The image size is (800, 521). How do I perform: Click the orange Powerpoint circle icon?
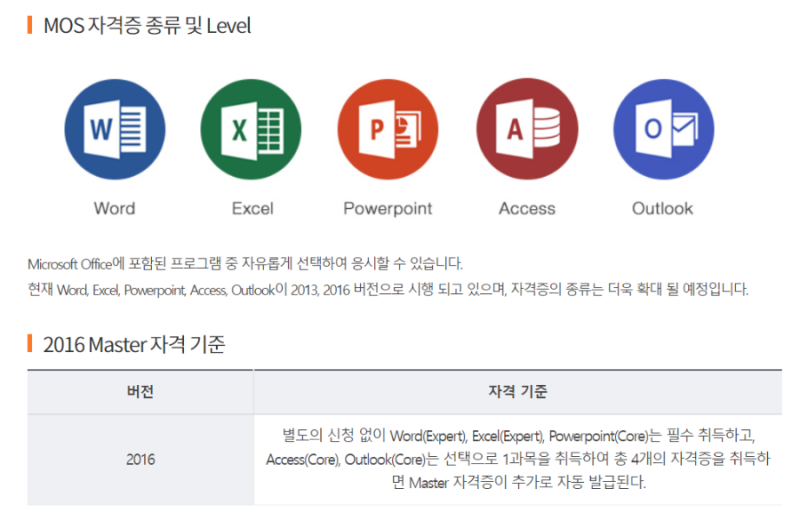(388, 129)
